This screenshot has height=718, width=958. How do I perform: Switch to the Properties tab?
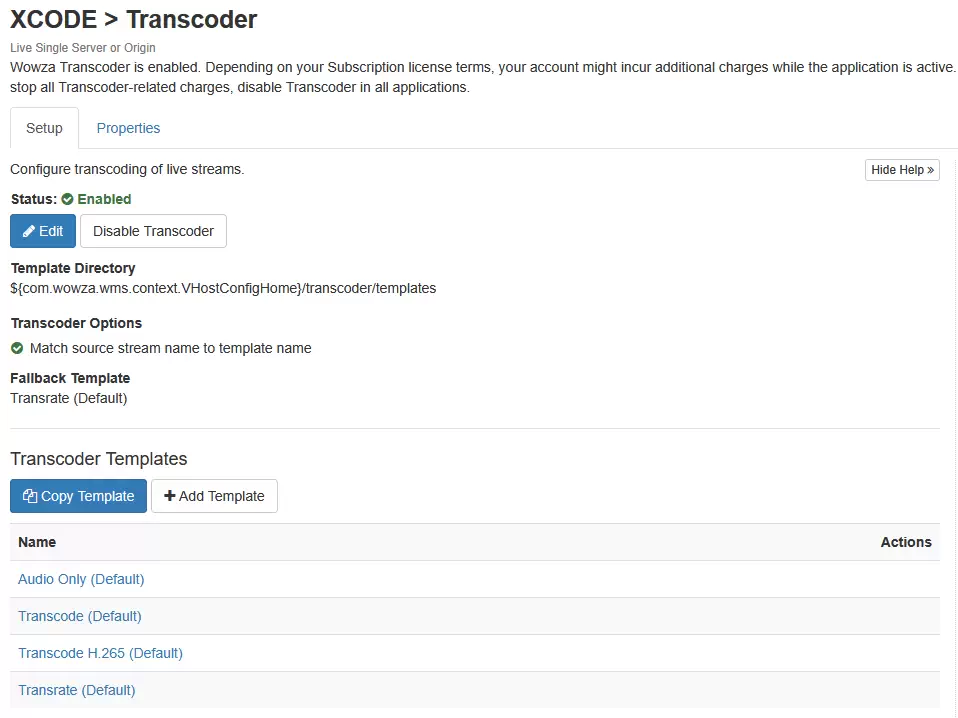[x=128, y=128]
